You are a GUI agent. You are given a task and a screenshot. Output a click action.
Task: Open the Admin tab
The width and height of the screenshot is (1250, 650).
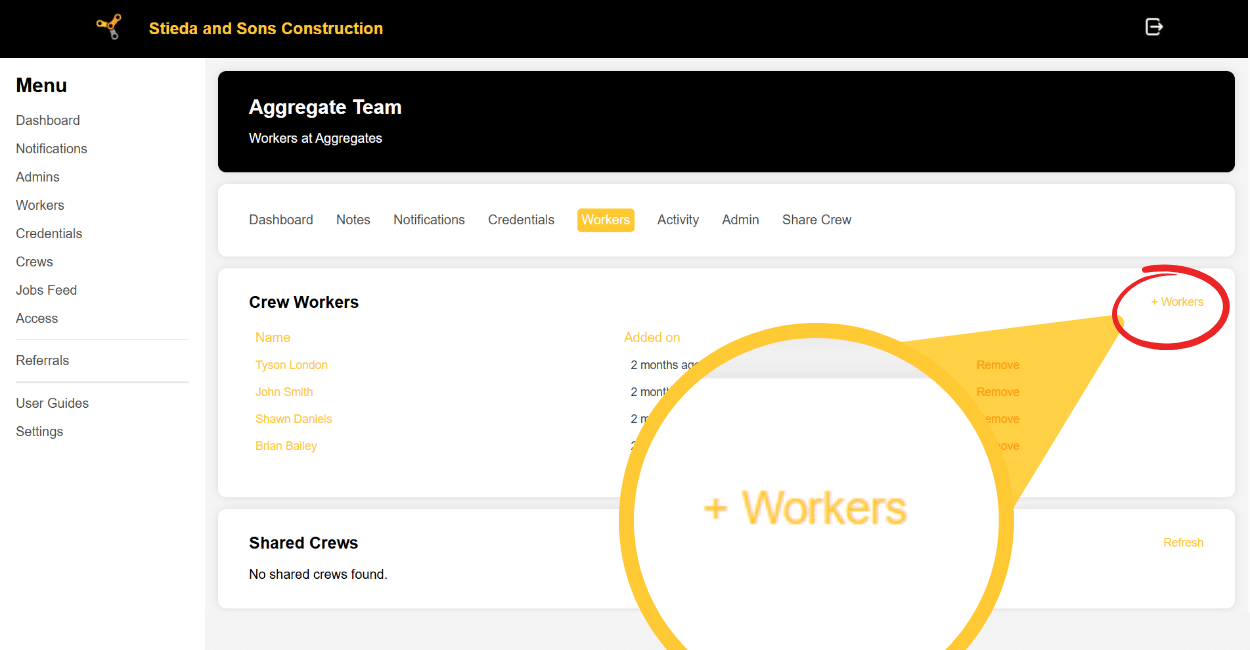pos(741,220)
